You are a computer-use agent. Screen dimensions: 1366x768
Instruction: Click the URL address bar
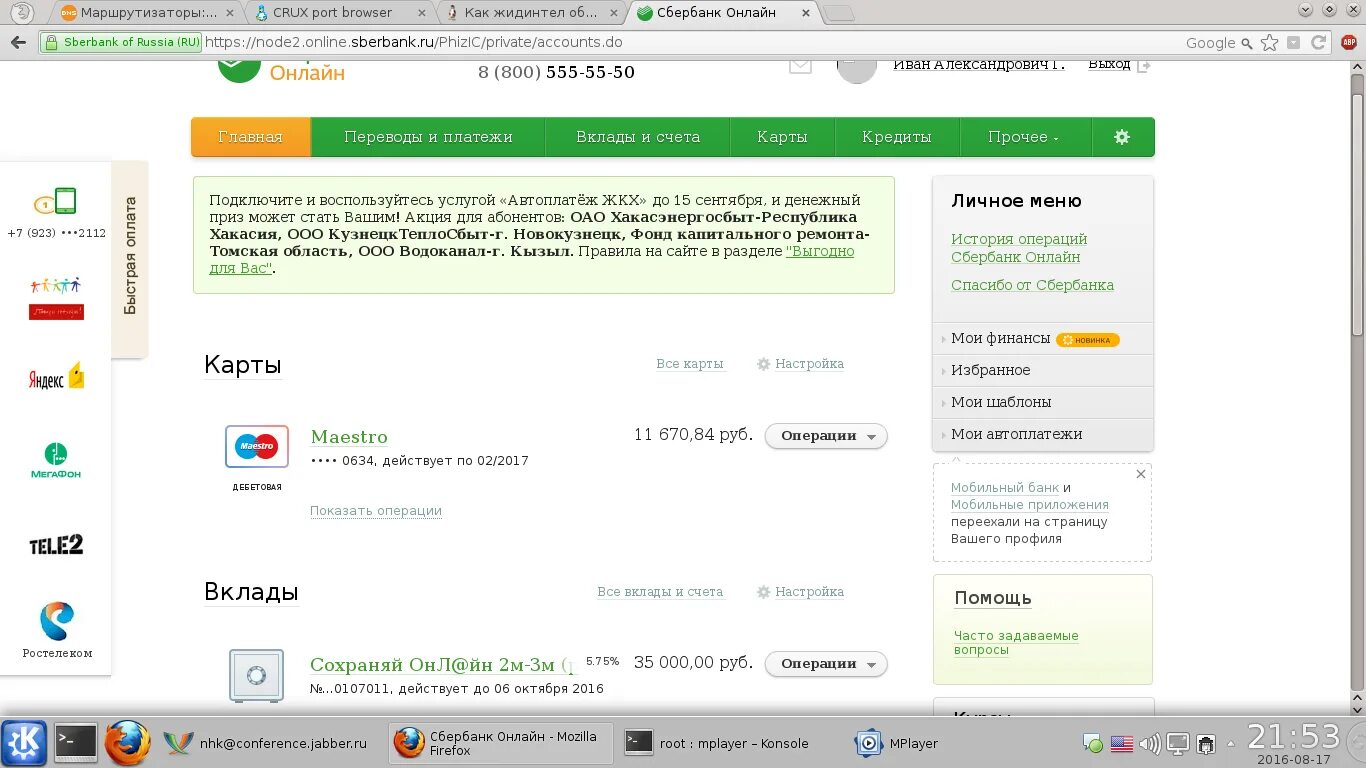pos(690,43)
